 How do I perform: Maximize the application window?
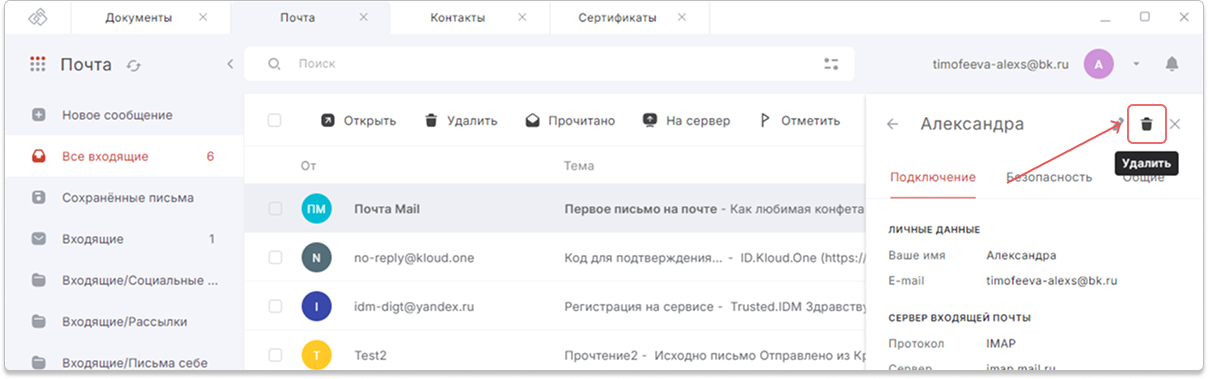(1145, 17)
